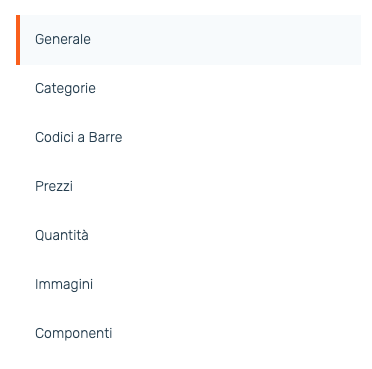Select the Quantità menu entry
Screen dimensions: 372x369
[188, 236]
